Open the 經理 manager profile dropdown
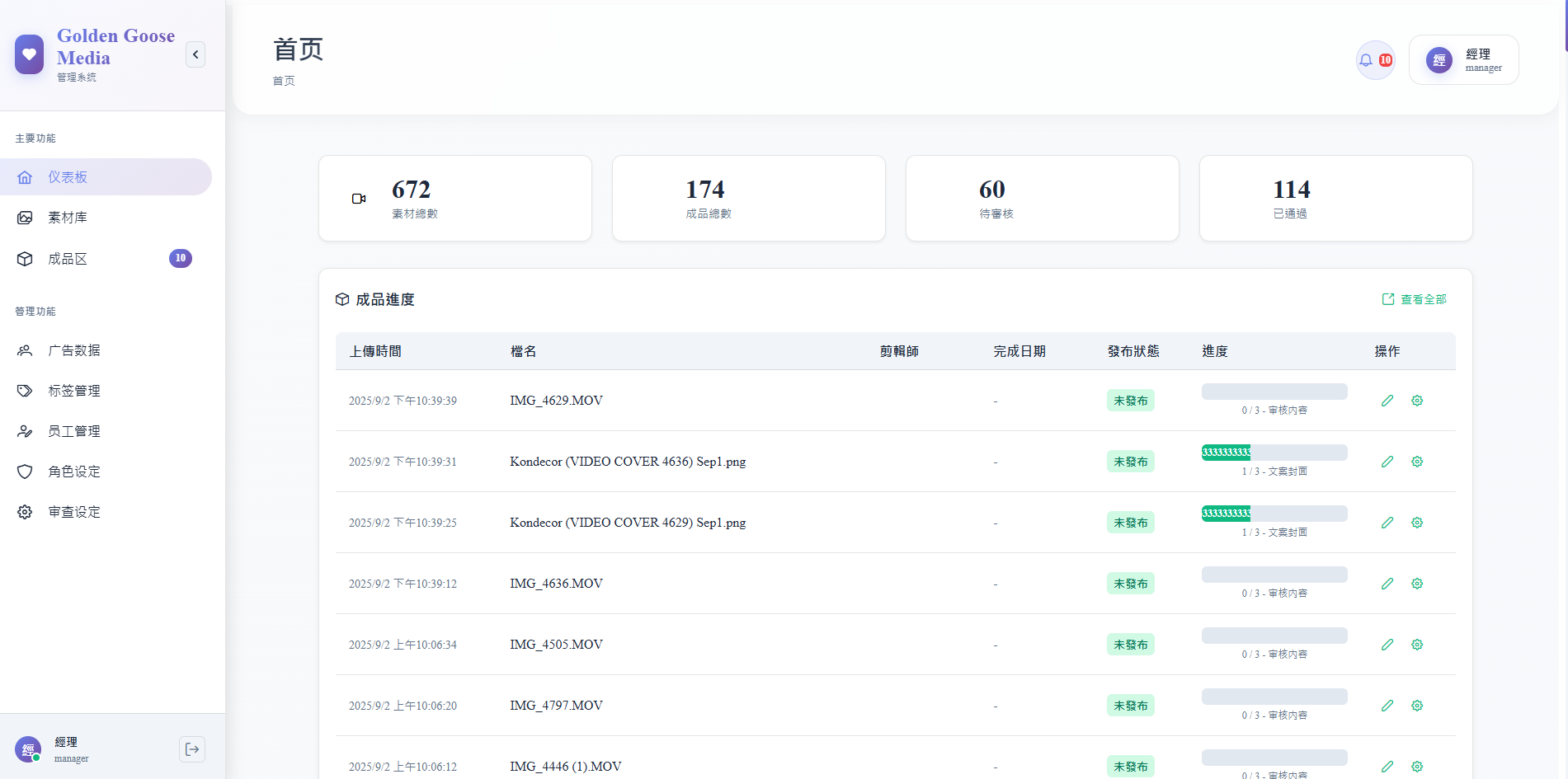Screen dimensions: 1568x779 1464,59
